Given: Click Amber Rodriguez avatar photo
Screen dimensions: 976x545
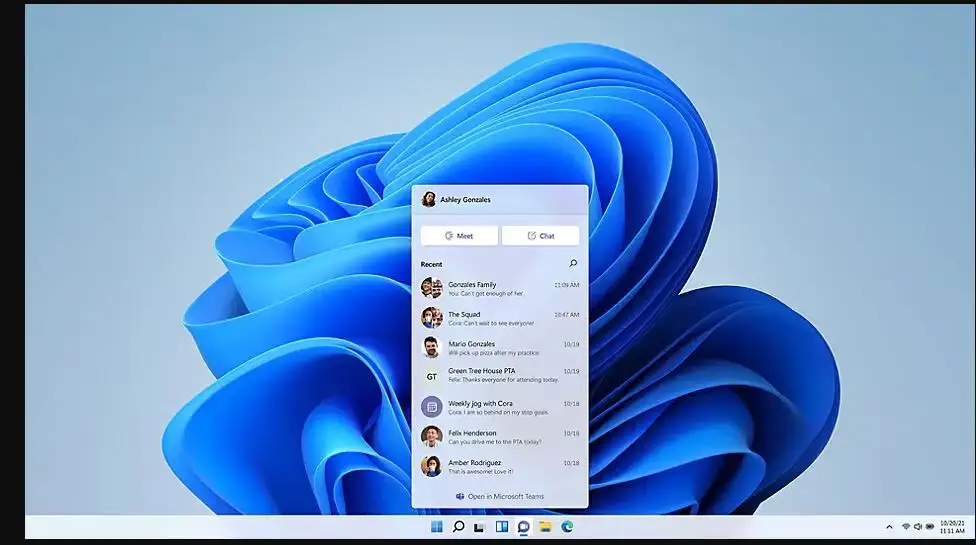Looking at the screenshot, I should click(431, 466).
